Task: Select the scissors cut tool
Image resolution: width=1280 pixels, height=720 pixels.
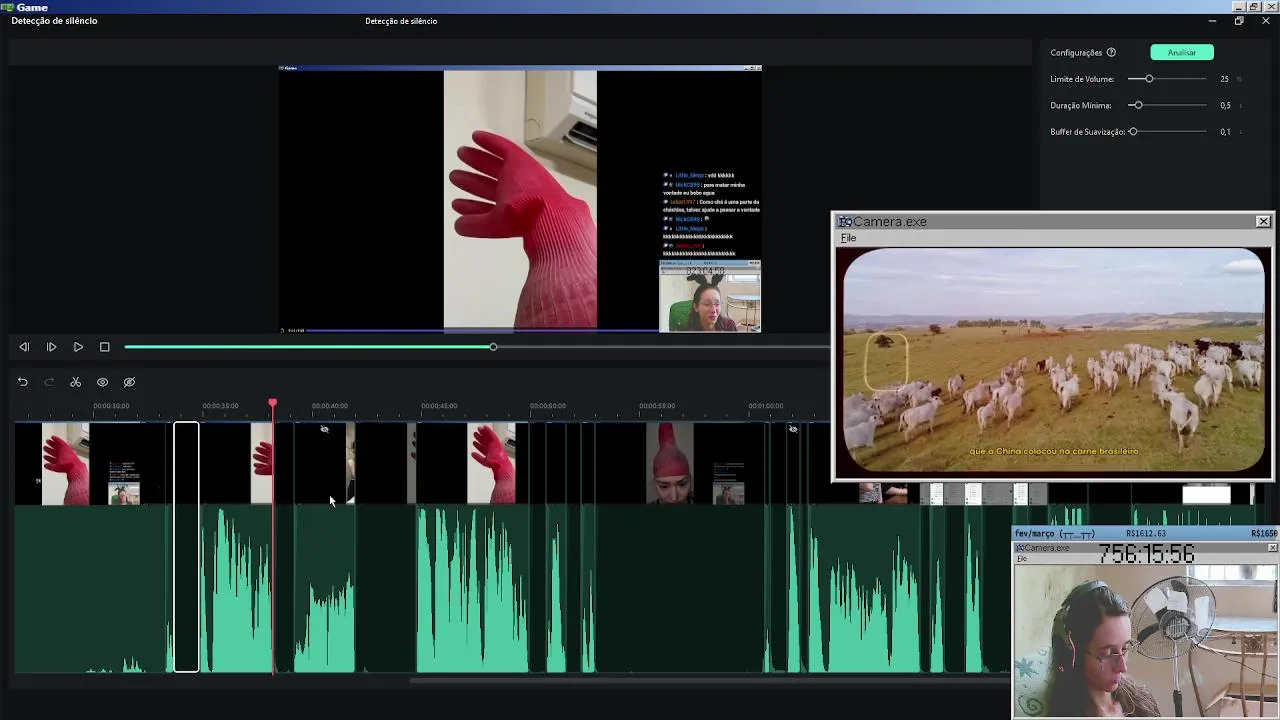Action: [x=75, y=382]
